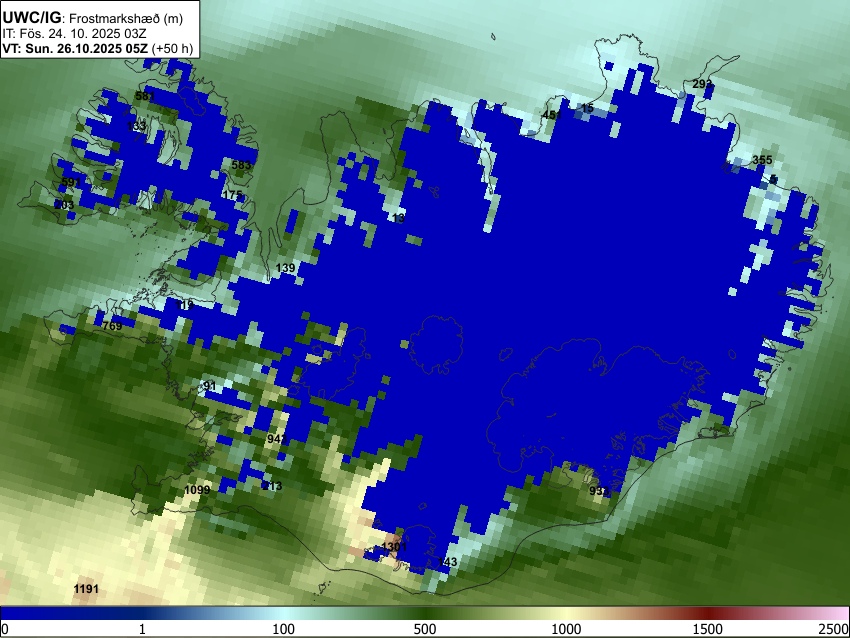Click the '(+50 h)' forecast offset text

click(172, 48)
